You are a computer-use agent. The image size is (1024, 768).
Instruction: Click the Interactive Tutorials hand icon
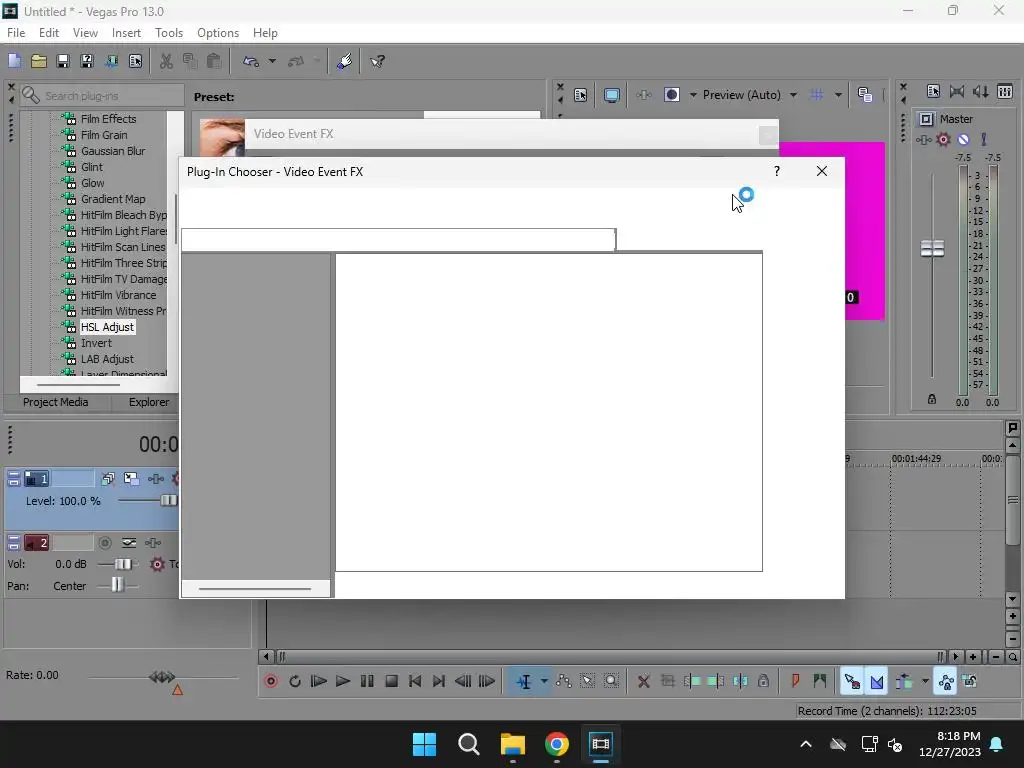click(x=345, y=61)
